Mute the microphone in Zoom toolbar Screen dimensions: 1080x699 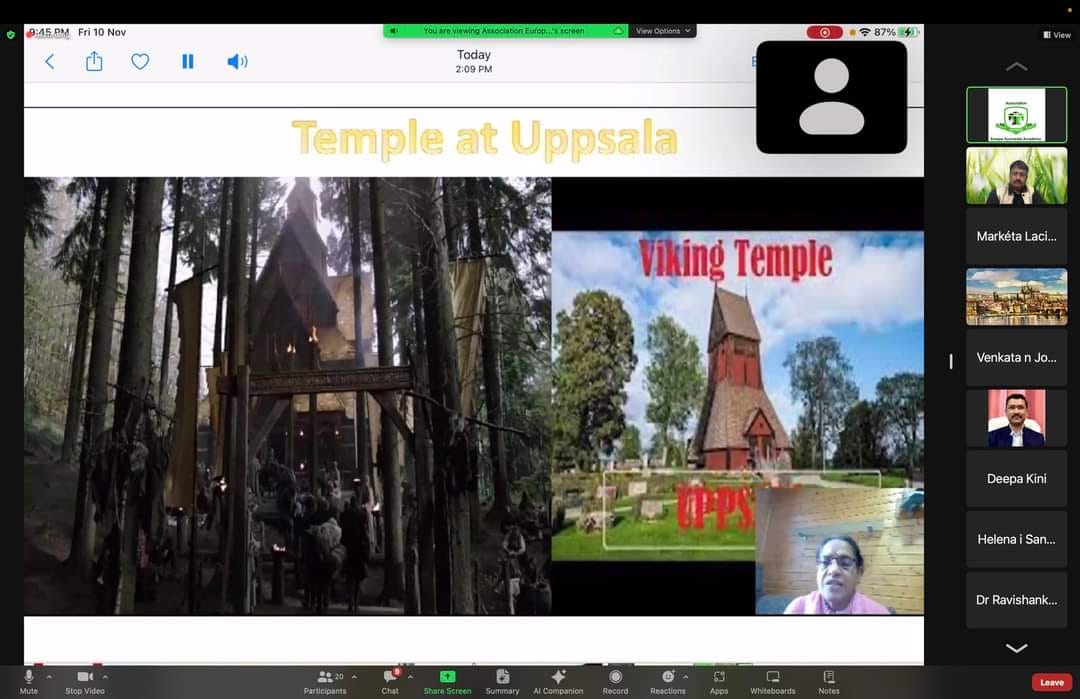point(28,681)
